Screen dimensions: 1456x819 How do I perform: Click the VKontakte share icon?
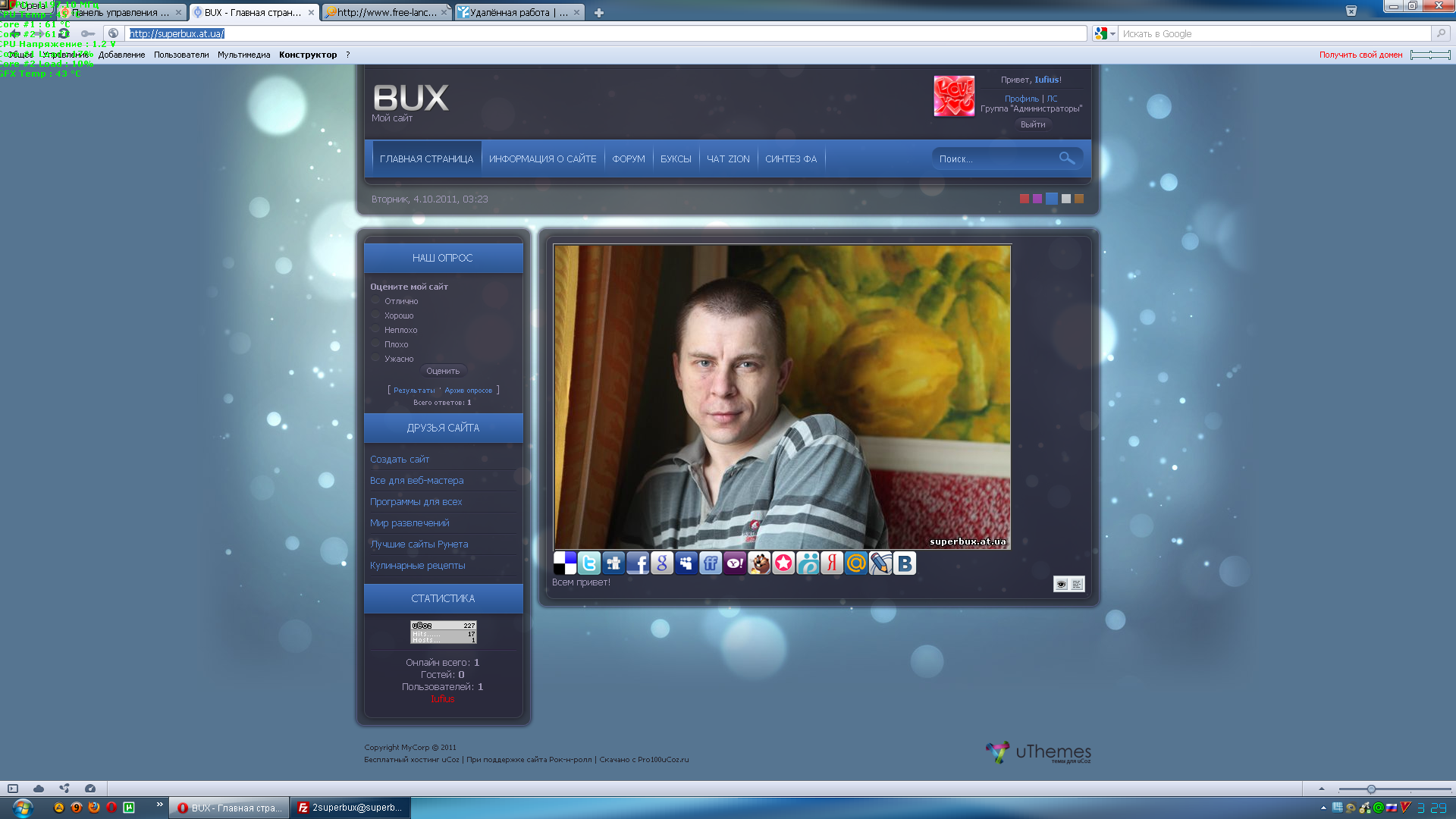pyautogui.click(x=904, y=563)
